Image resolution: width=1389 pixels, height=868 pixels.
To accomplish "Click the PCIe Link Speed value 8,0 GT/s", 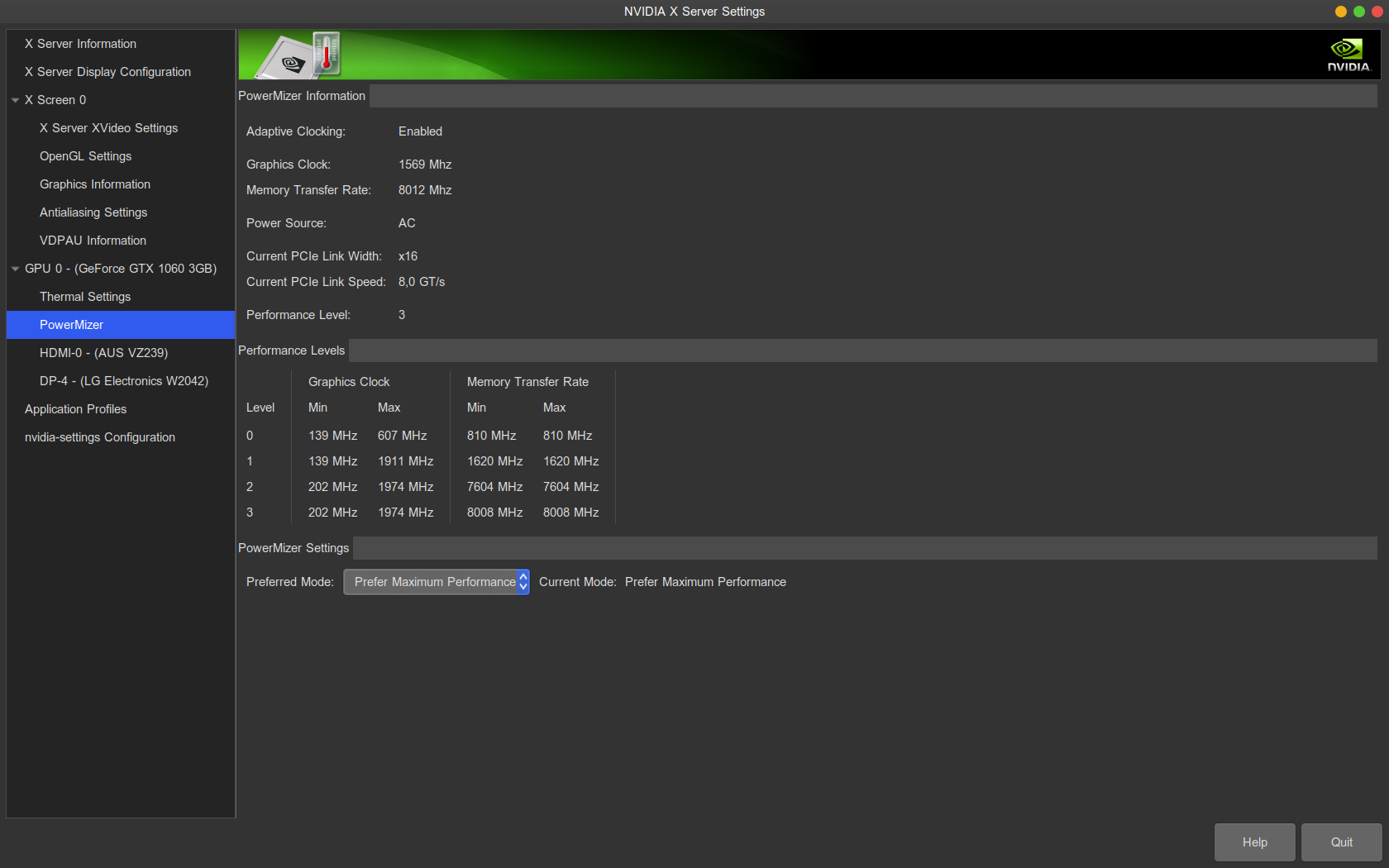I will (x=422, y=282).
